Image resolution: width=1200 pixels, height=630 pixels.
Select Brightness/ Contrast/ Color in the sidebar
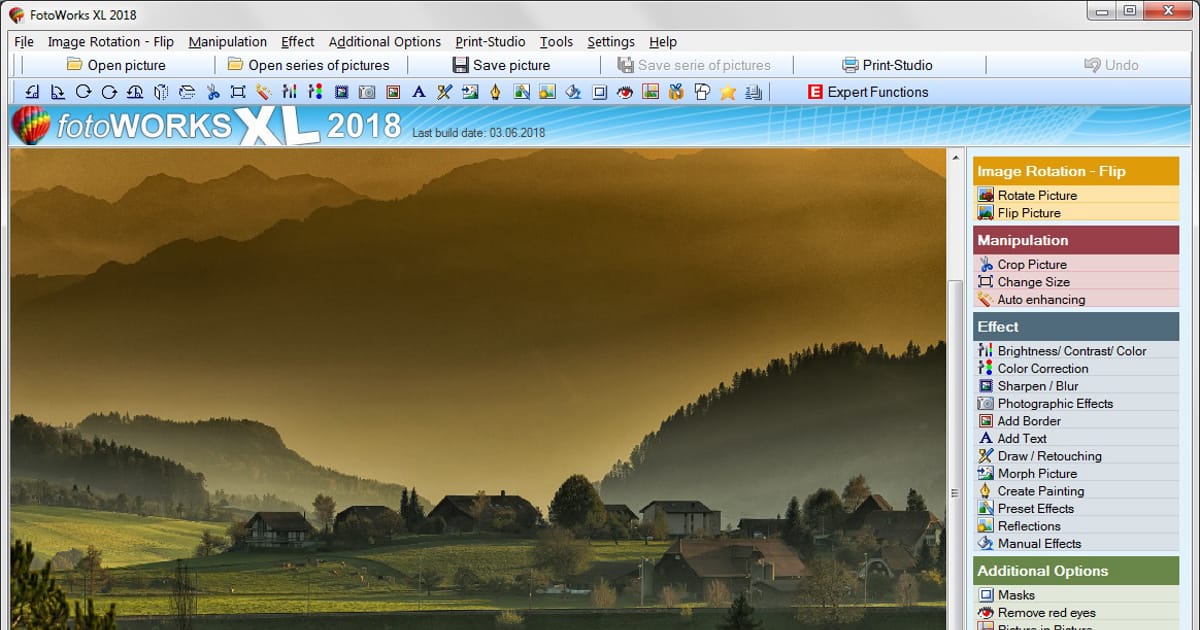pyautogui.click(x=1055, y=350)
